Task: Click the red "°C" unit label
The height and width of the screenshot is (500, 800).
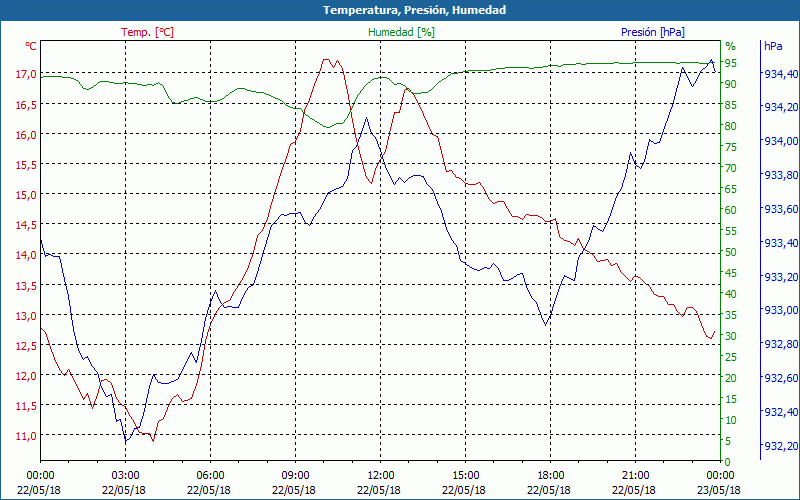Action: (31, 46)
